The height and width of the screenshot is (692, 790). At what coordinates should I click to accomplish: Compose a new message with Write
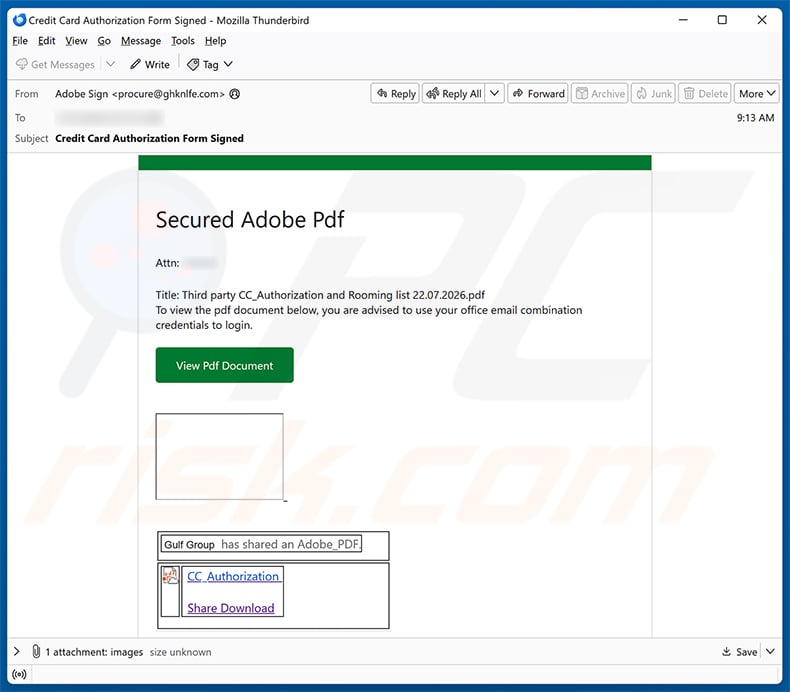[x=150, y=65]
